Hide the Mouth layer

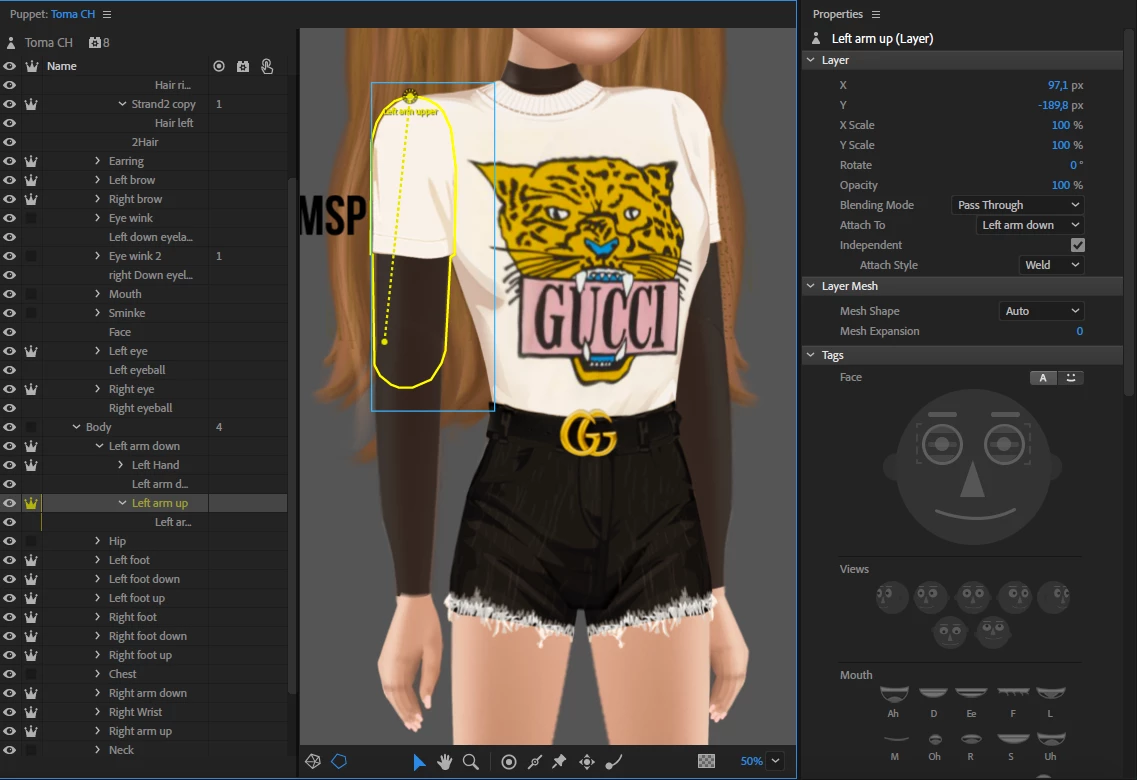point(9,294)
